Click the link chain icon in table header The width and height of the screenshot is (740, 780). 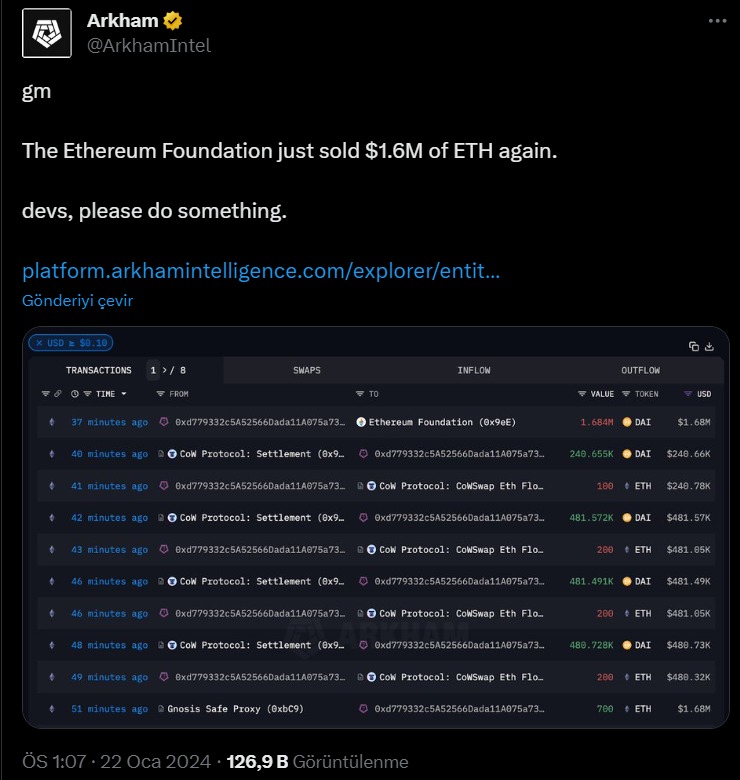[x=58, y=393]
